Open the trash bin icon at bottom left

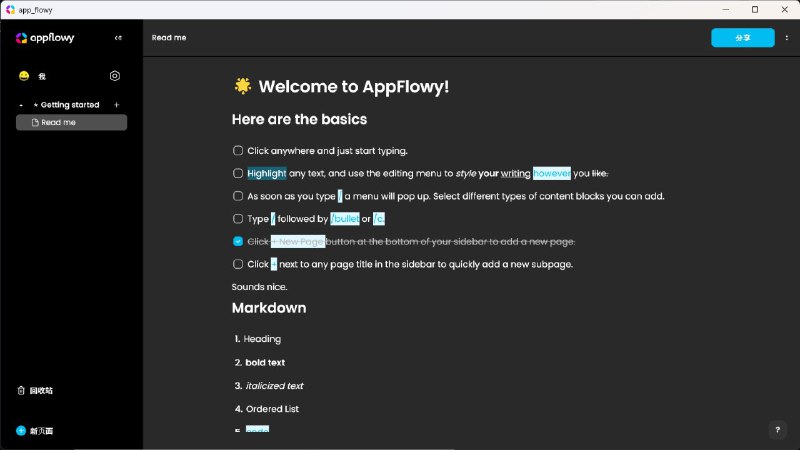pos(21,390)
